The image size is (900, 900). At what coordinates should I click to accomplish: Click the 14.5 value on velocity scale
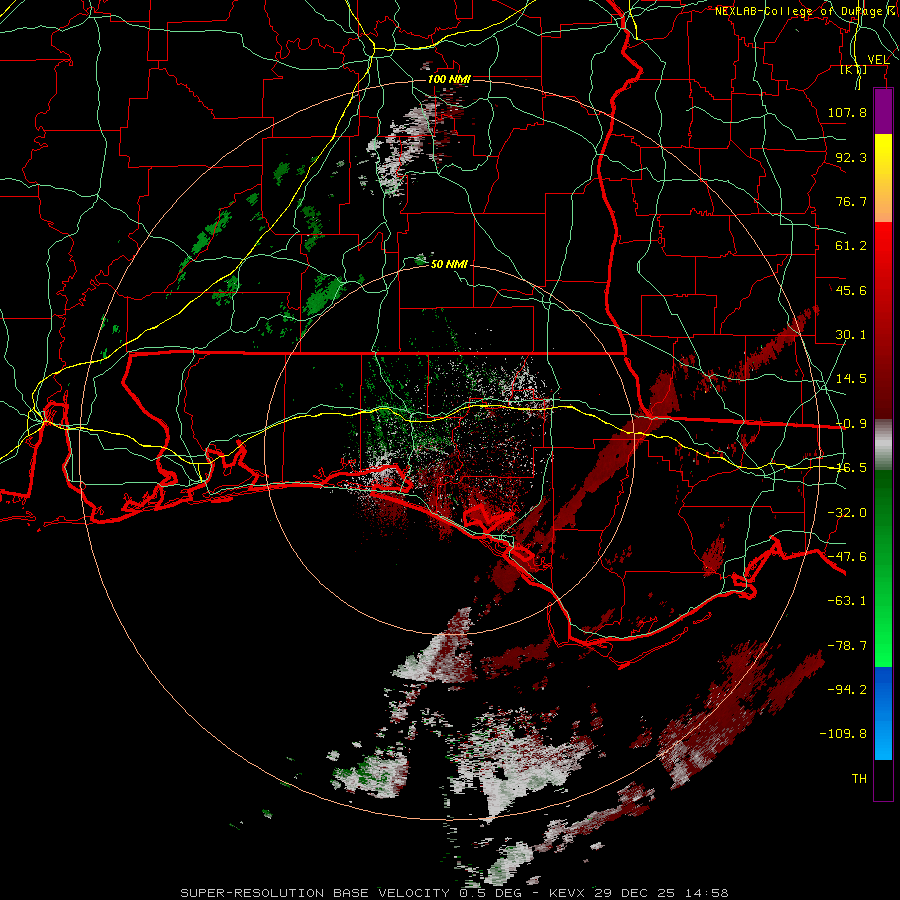[x=851, y=379]
